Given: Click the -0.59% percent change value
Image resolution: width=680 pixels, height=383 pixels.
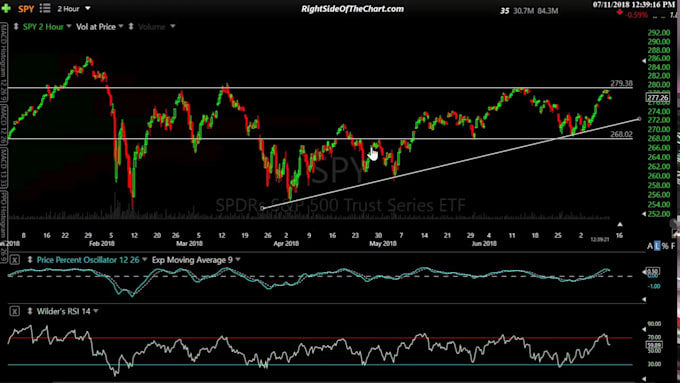Looking at the screenshot, I should (x=637, y=15).
